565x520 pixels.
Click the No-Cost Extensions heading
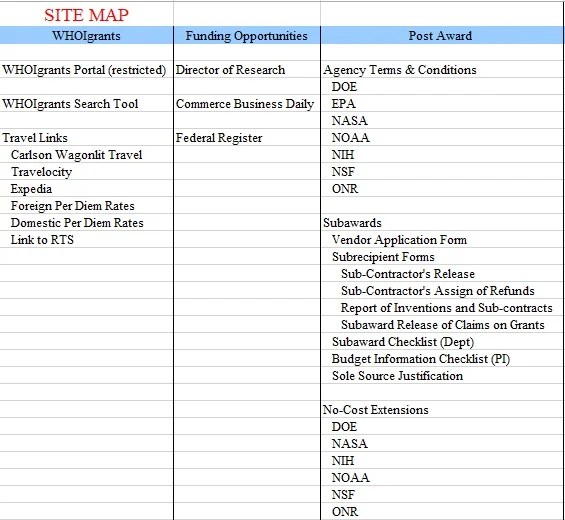376,410
